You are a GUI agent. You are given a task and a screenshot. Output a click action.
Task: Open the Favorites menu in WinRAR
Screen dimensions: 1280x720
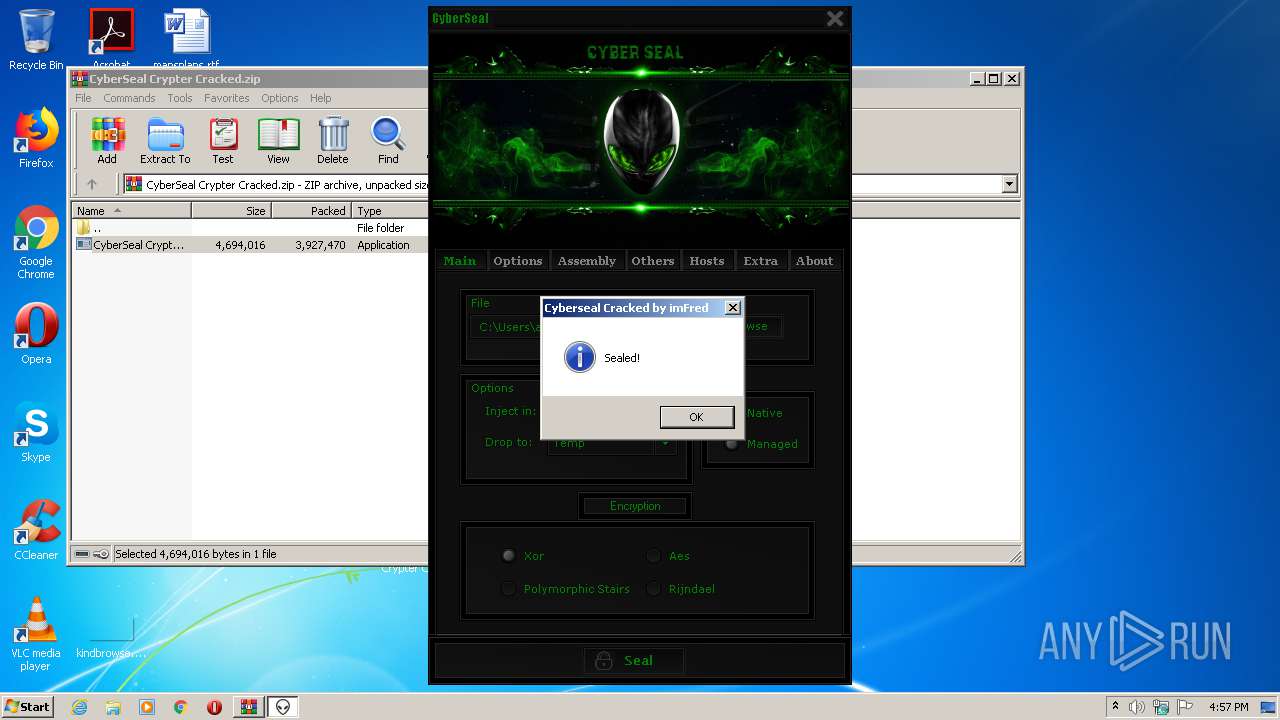click(227, 98)
